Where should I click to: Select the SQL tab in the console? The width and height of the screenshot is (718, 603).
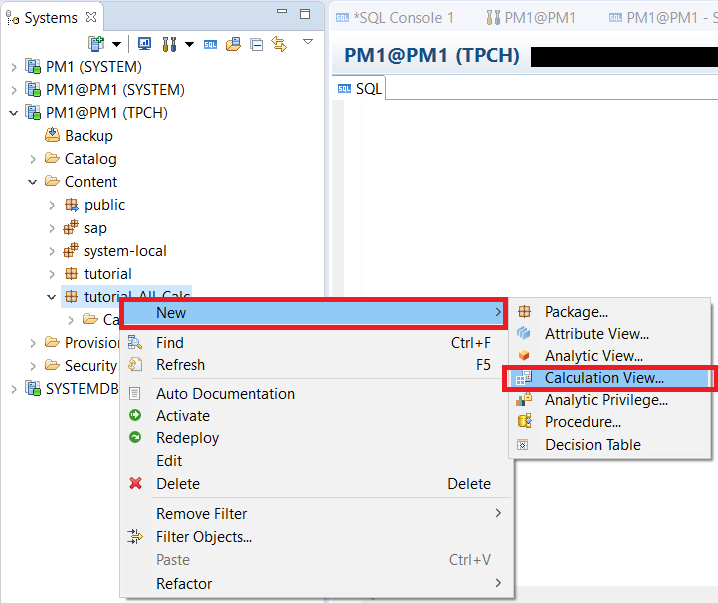click(x=359, y=88)
